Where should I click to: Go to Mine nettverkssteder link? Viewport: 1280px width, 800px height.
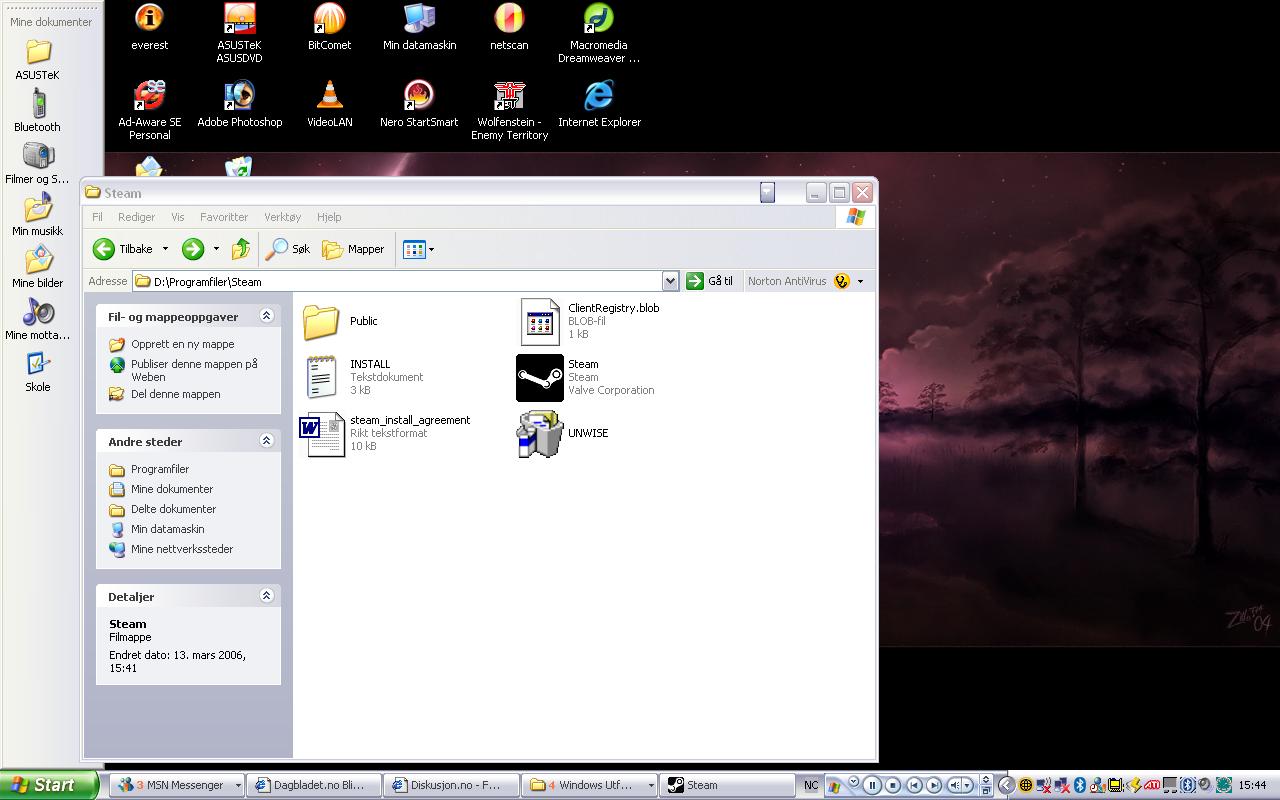(x=172, y=549)
